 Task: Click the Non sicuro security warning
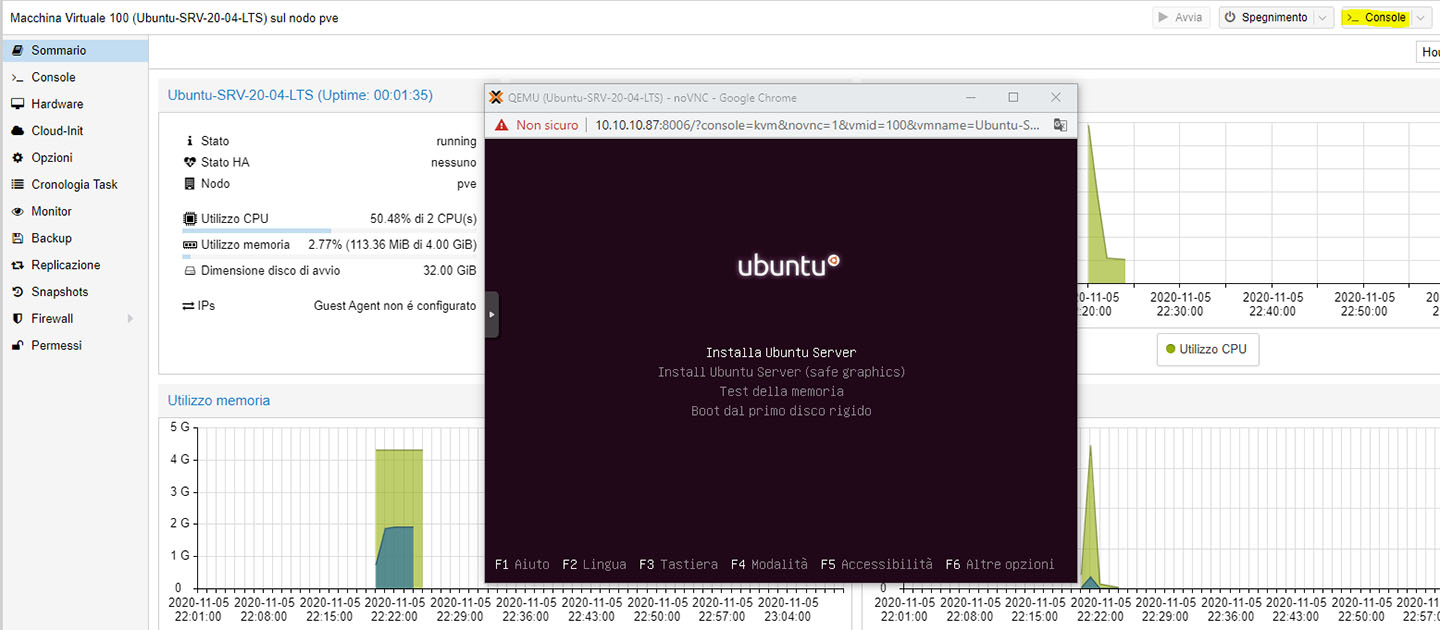[x=537, y=125]
